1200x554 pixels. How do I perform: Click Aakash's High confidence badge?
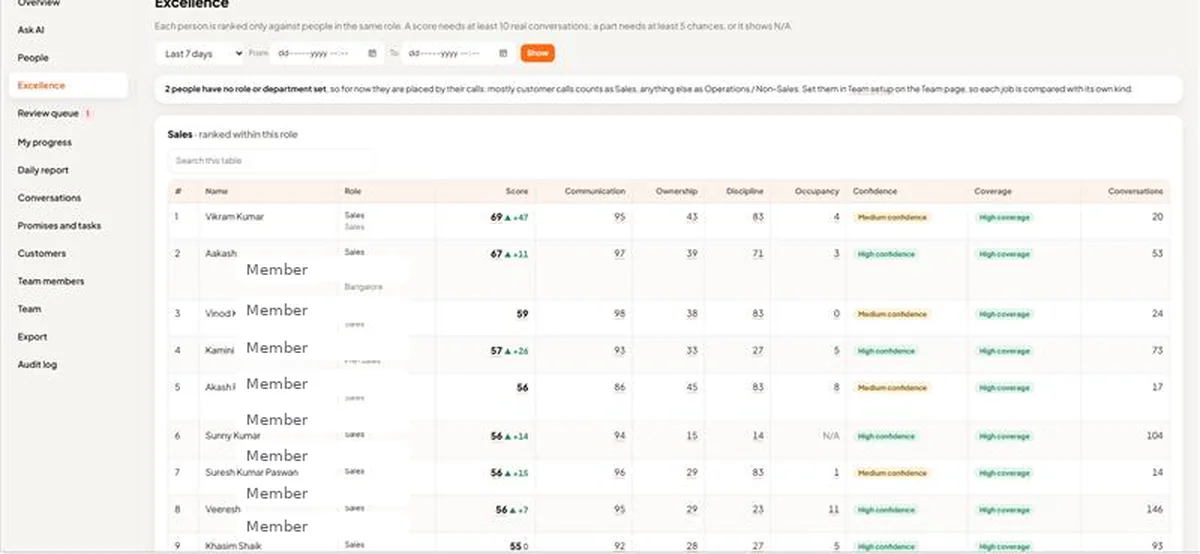click(x=886, y=254)
